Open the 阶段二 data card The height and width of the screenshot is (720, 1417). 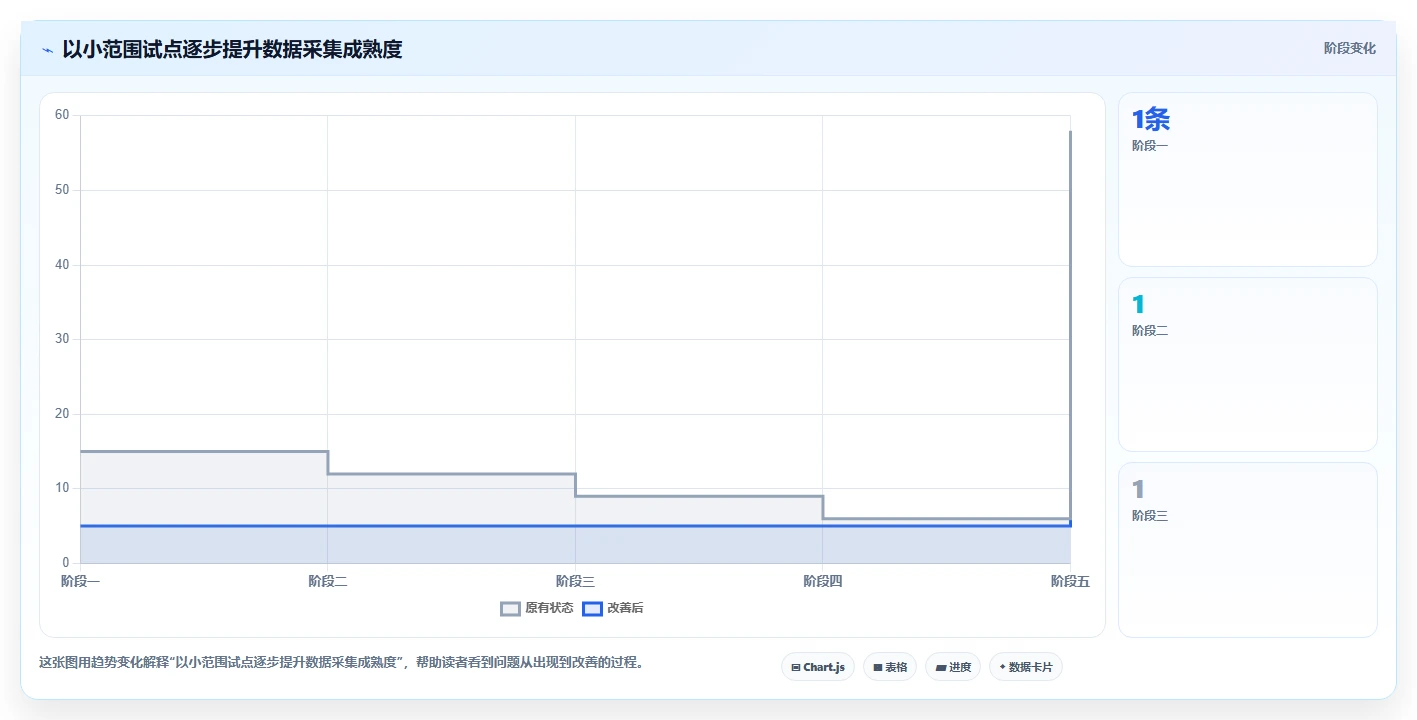coord(1248,365)
